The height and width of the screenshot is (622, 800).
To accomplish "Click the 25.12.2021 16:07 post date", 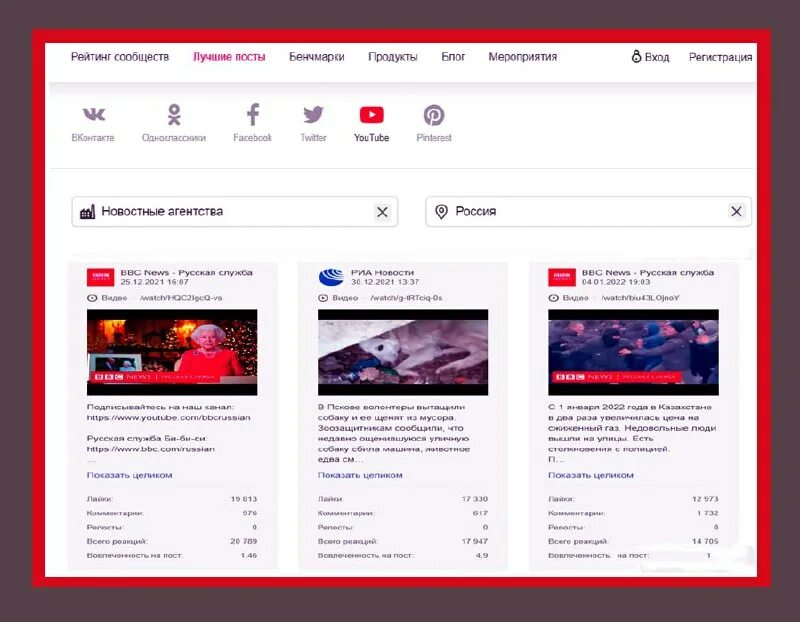I will (155, 282).
